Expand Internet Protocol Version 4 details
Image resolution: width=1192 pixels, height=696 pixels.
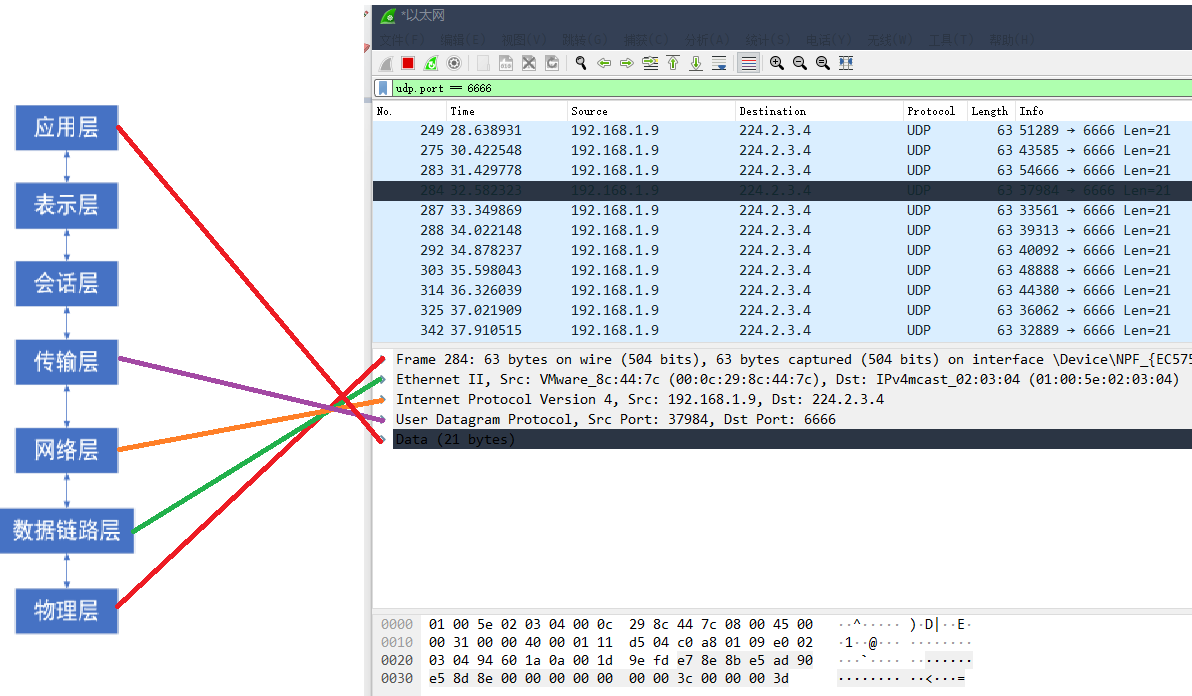[381, 400]
